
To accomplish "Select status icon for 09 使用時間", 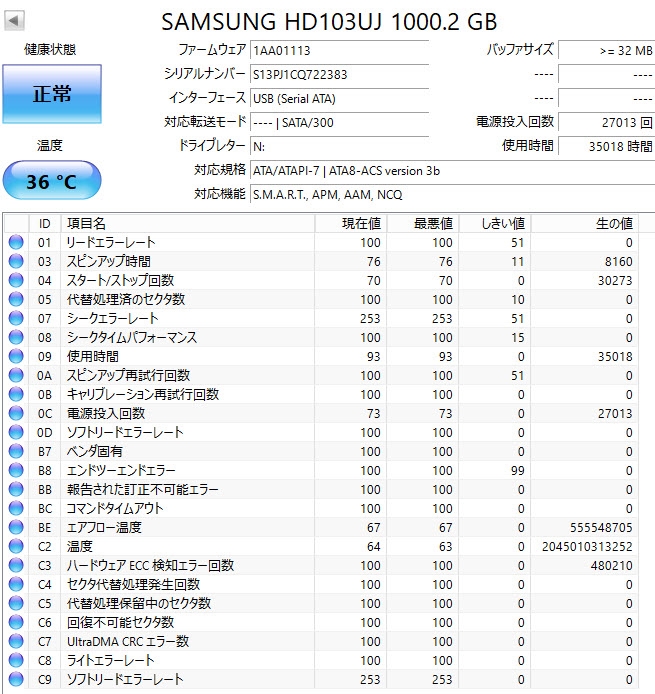I will pyautogui.click(x=16, y=356).
